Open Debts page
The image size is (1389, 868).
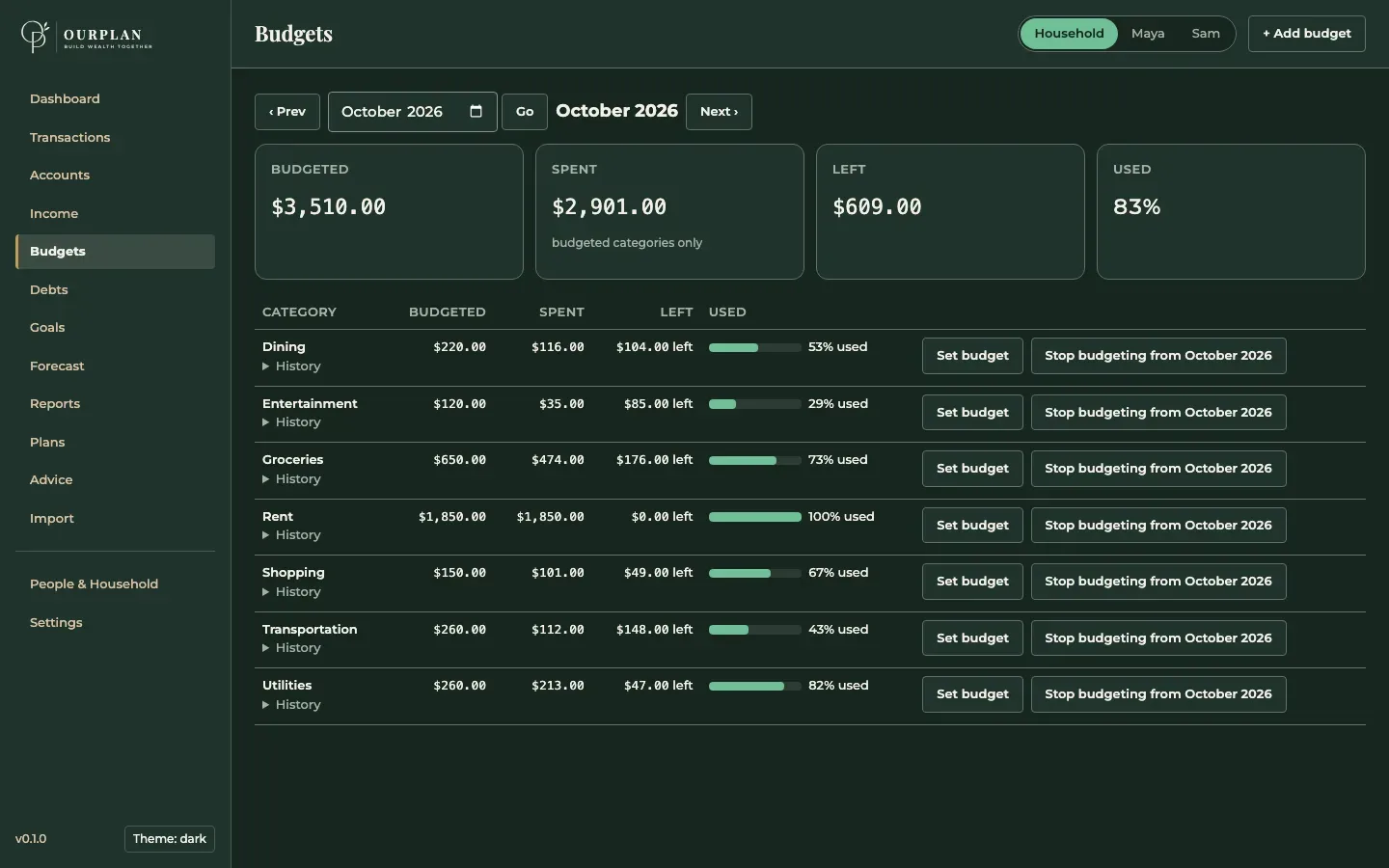coord(115,290)
